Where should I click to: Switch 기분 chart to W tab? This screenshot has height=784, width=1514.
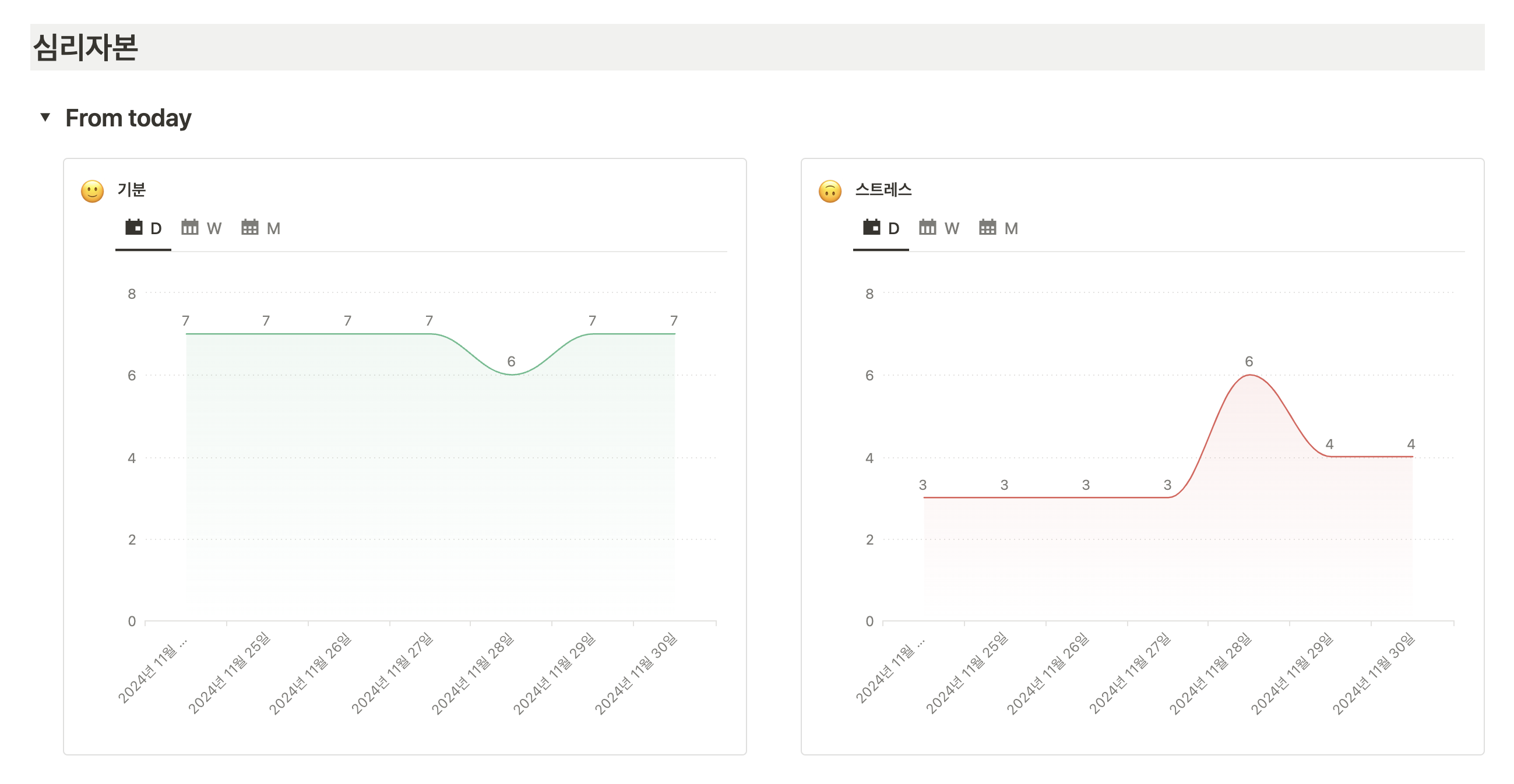click(214, 228)
